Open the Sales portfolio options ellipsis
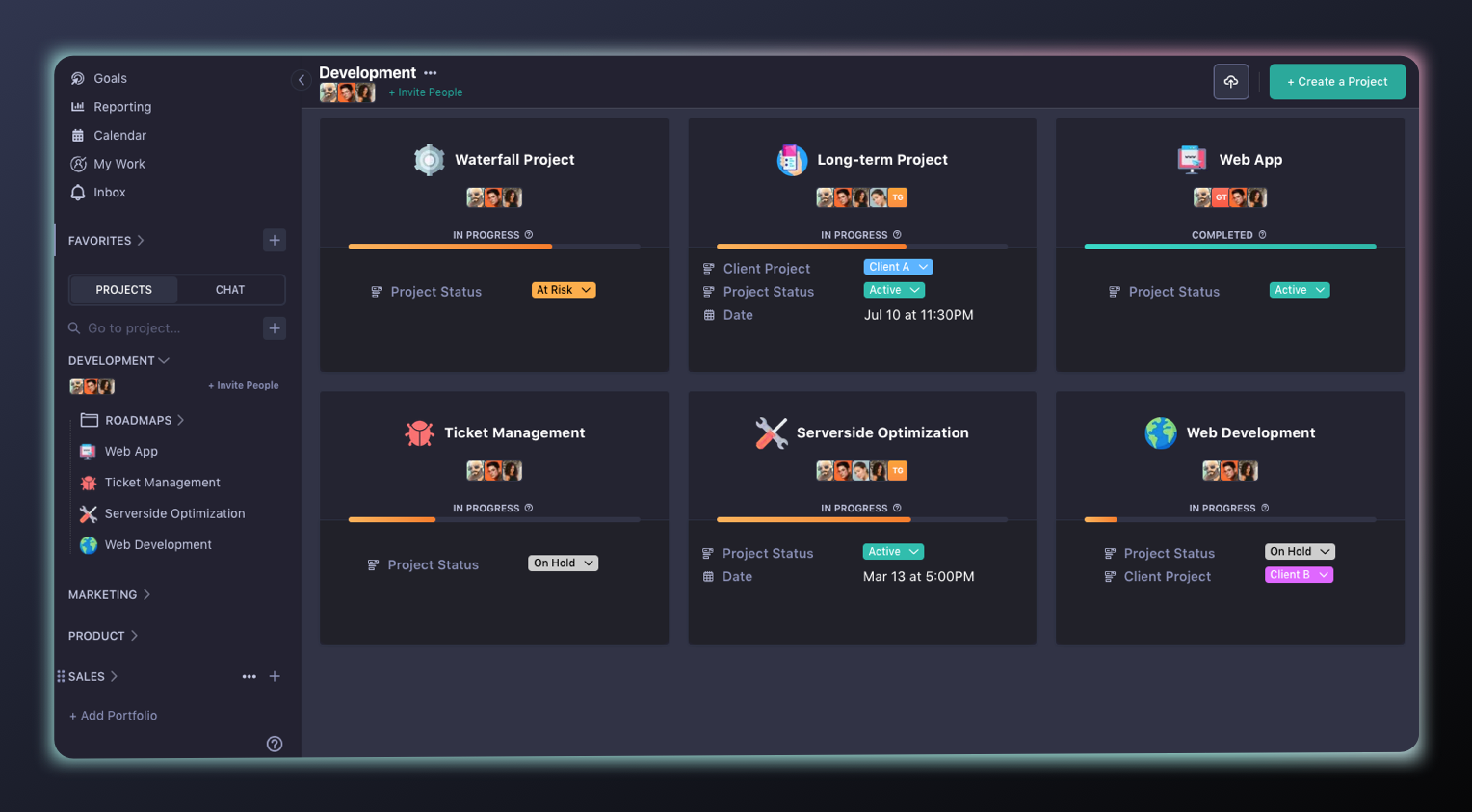The width and height of the screenshot is (1472, 812). (x=250, y=677)
